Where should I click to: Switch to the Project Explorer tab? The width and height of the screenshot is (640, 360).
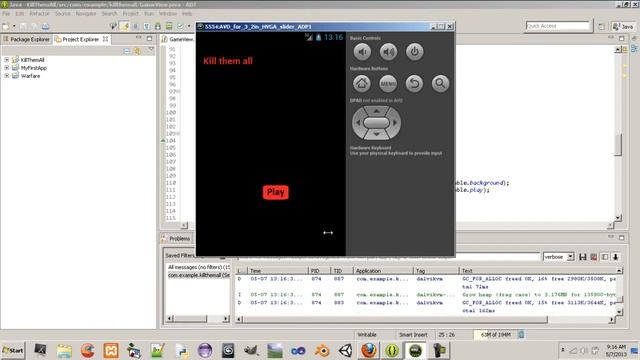[81, 39]
